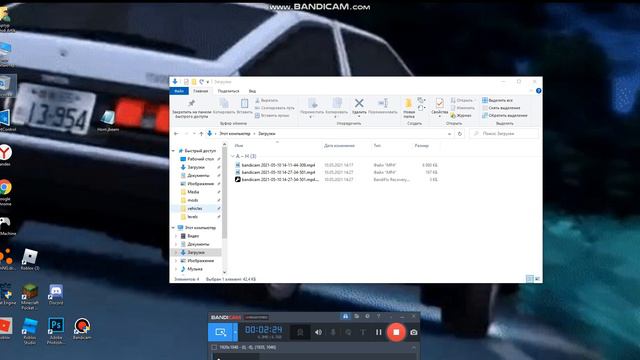Click Снять выделение in ribbon
This screenshot has width=640, height=360.
coord(501,108)
